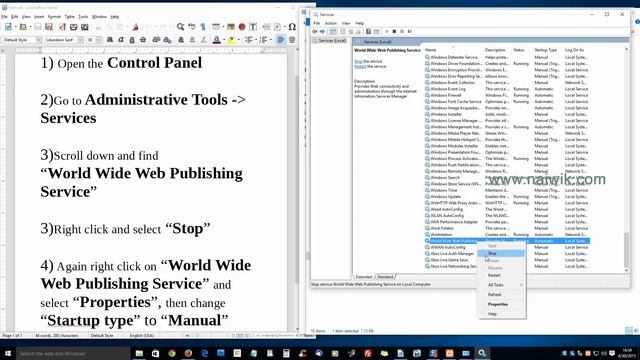
Task: Click Find & Replace magnifier in Writer
Action: pyautogui.click(x=180, y=27)
